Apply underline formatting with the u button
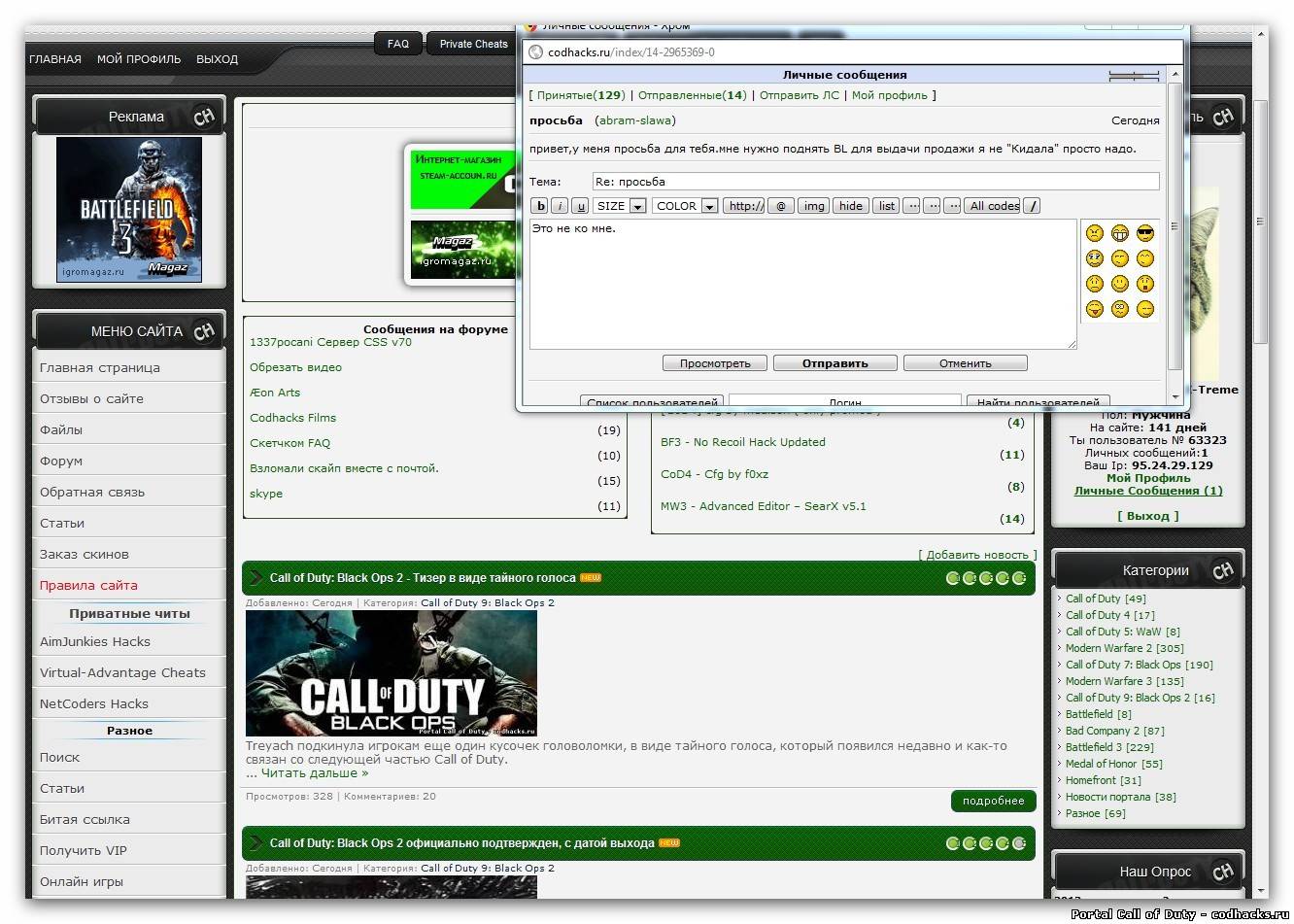The image size is (1294, 924). pyautogui.click(x=580, y=206)
